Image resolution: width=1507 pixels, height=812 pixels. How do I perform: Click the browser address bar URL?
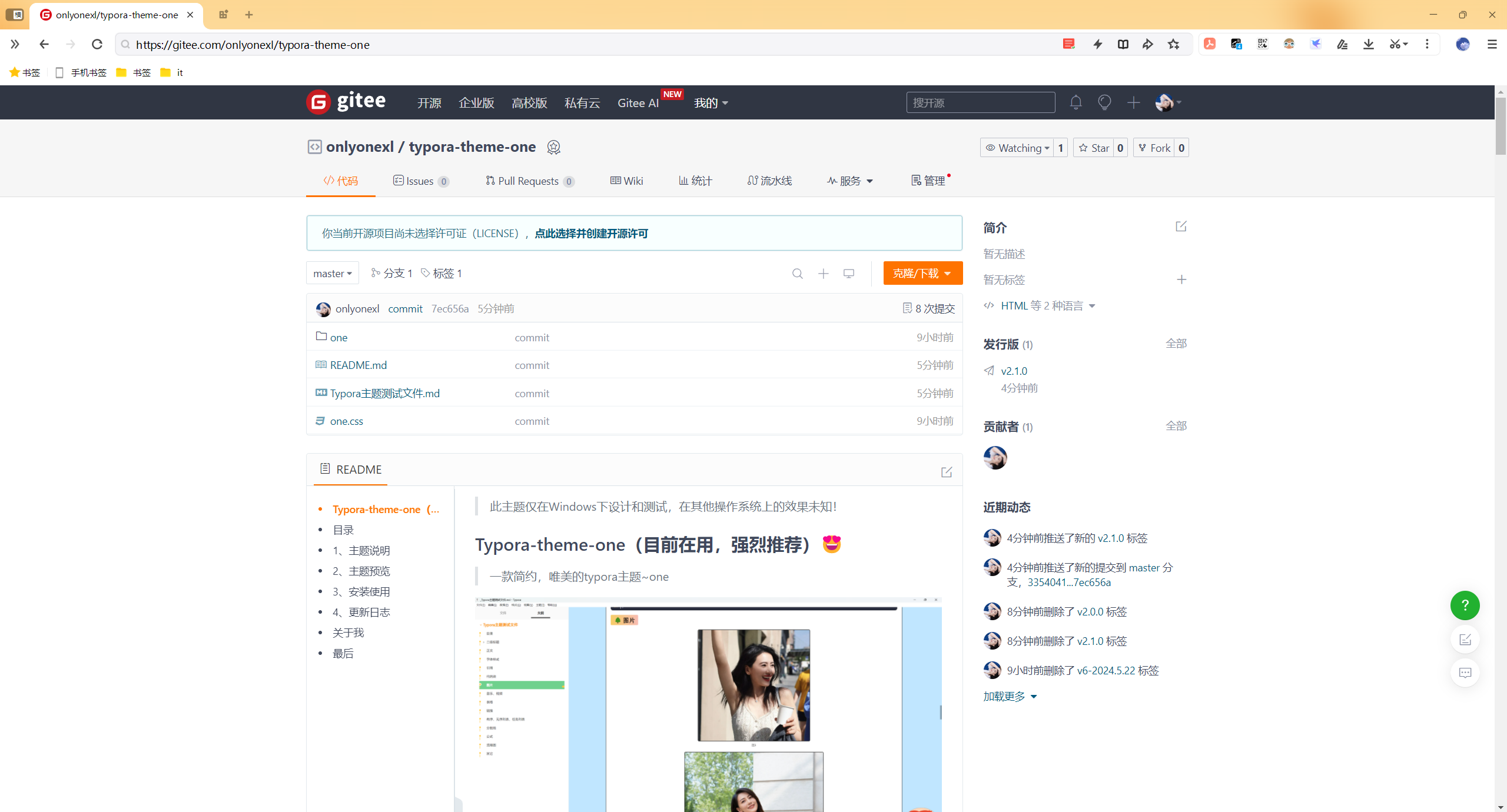(253, 45)
